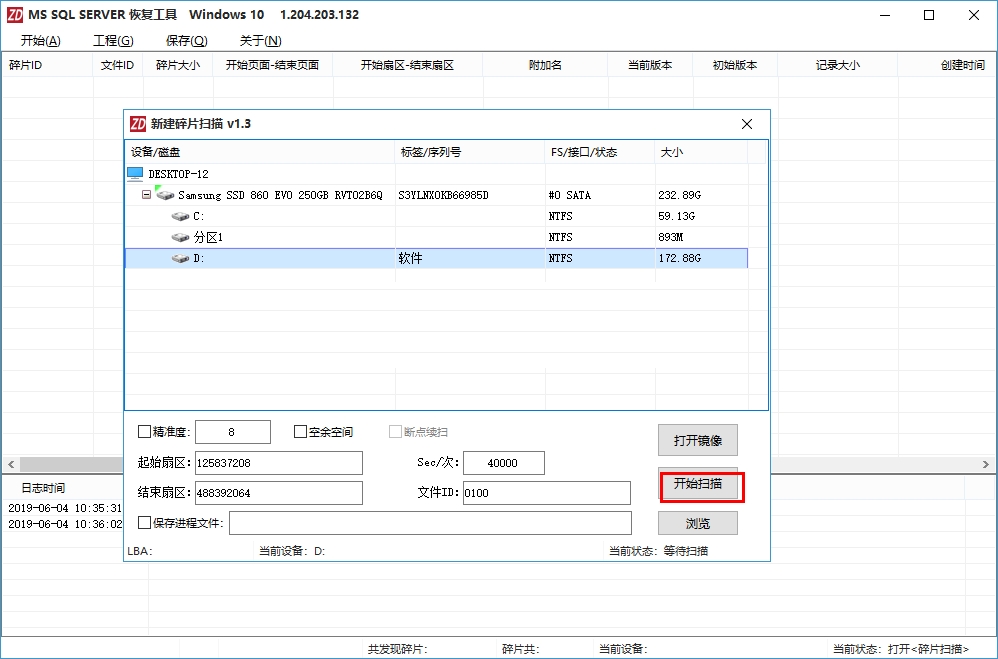Click the 设备/磁盘 column header
Image resolution: width=998 pixels, height=659 pixels.
260,152
